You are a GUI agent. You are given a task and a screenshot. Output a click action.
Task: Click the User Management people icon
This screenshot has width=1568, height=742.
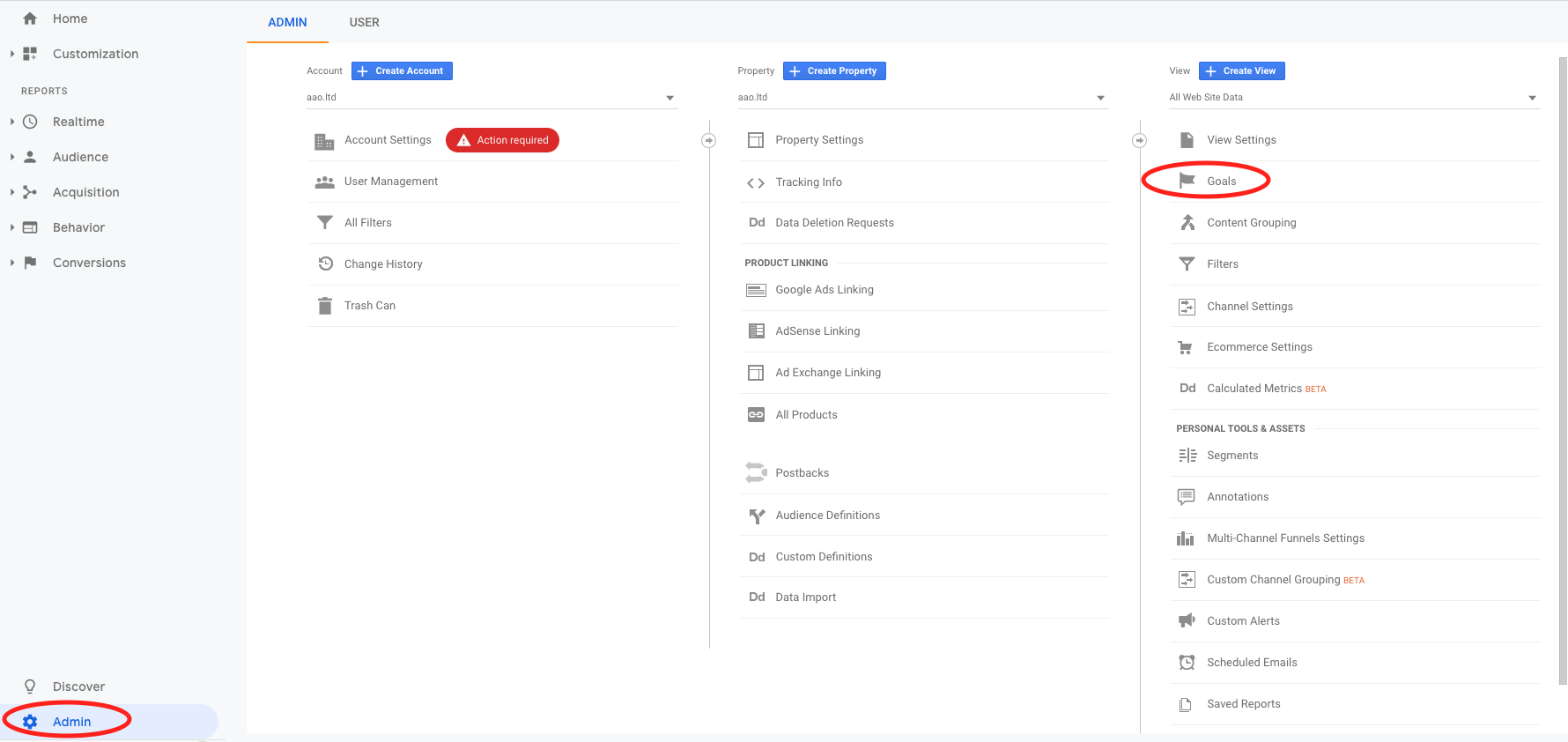click(x=325, y=182)
